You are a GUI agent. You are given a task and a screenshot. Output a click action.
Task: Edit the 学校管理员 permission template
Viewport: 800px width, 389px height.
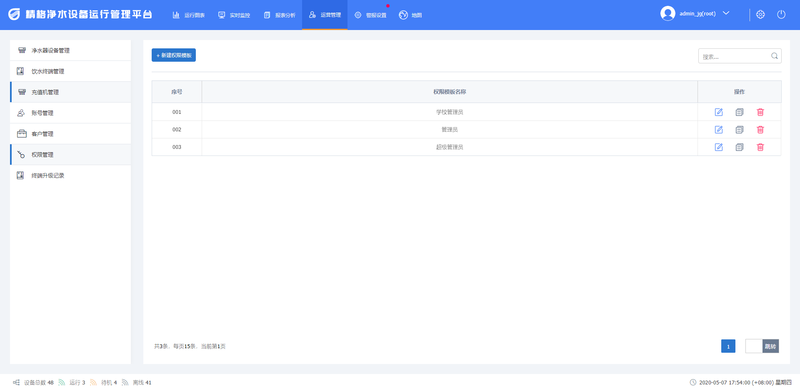[718, 112]
